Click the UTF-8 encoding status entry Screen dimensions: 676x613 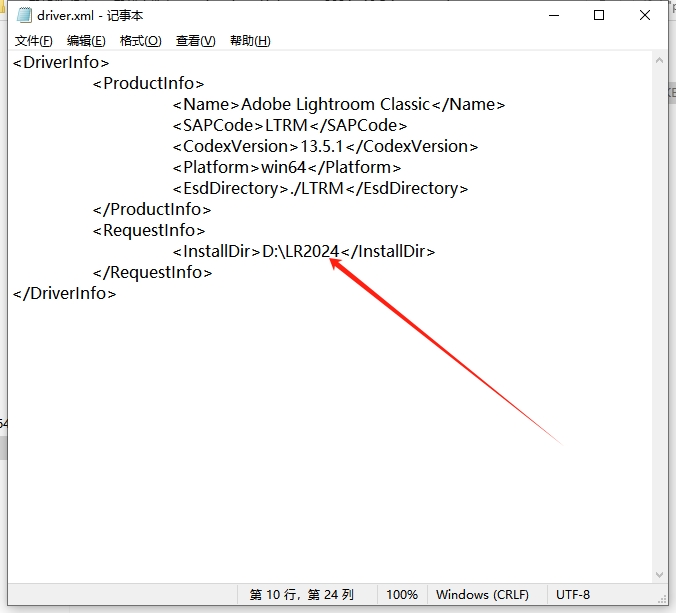573,595
